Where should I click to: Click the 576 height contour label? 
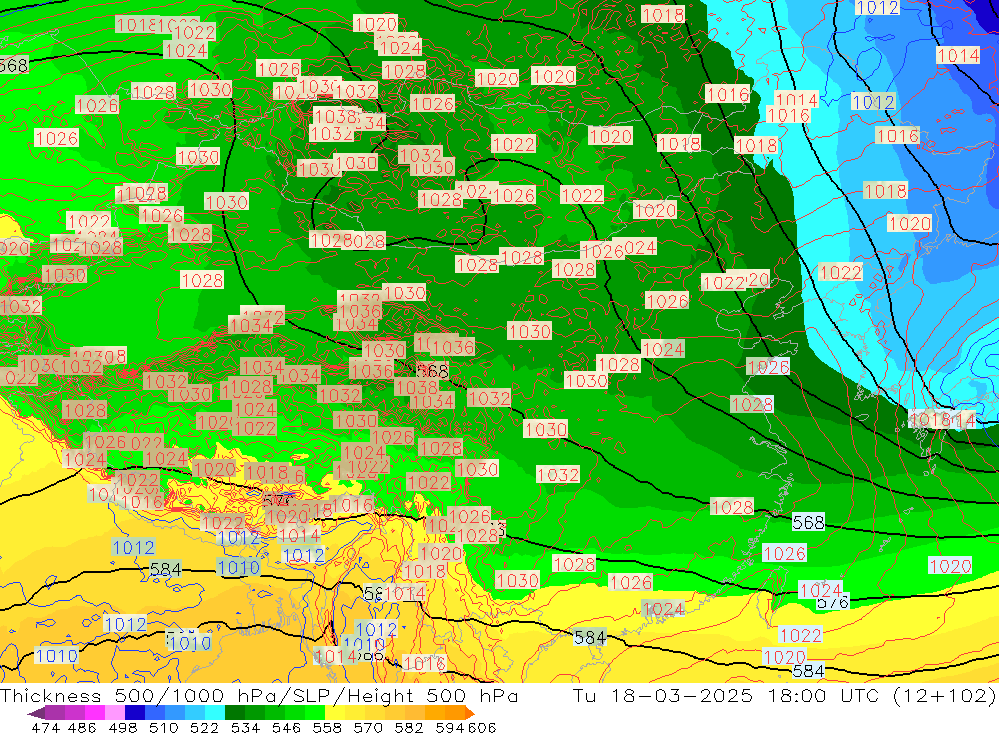coord(833,602)
